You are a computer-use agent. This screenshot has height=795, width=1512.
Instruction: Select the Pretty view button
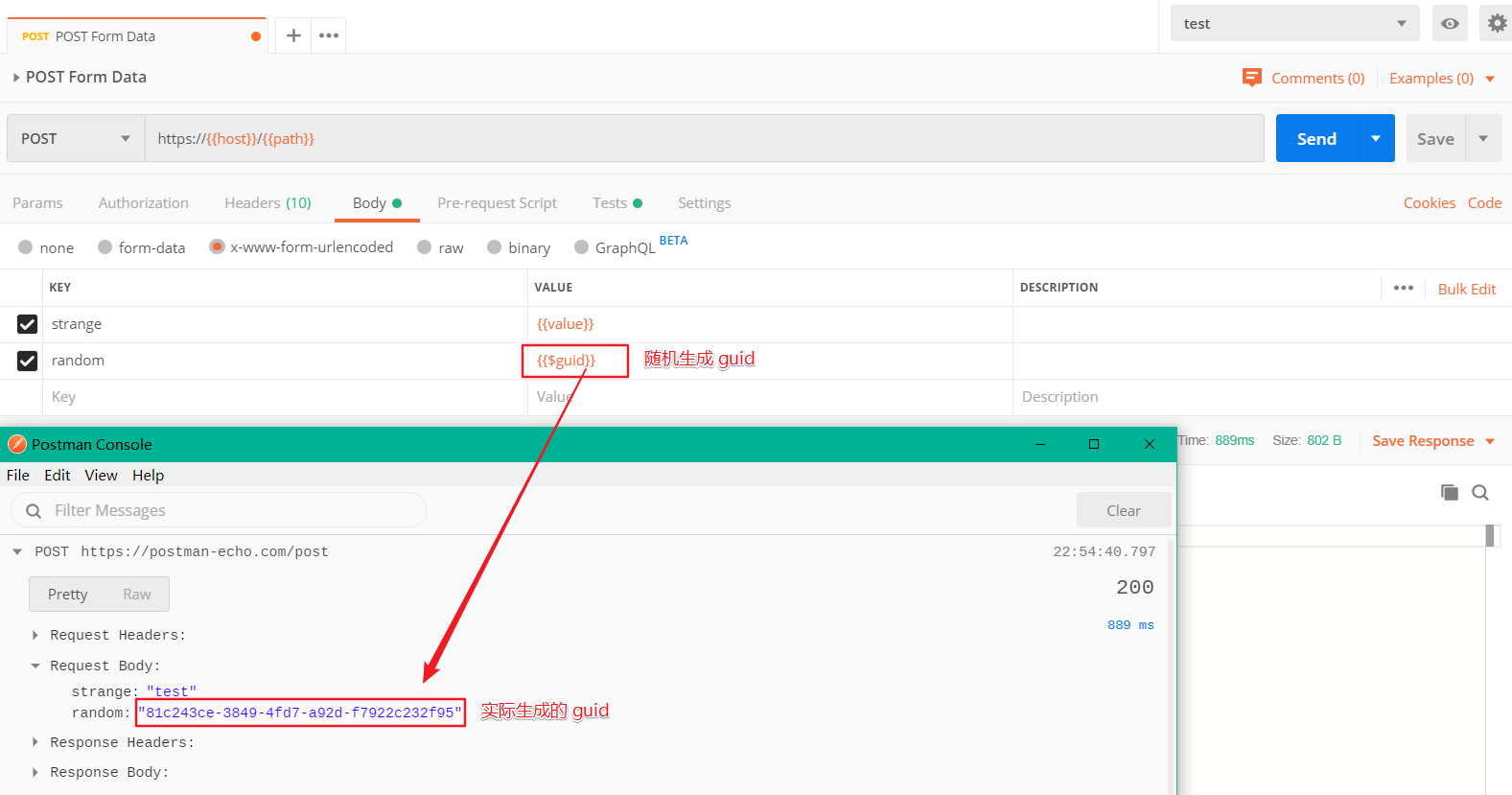(x=68, y=595)
